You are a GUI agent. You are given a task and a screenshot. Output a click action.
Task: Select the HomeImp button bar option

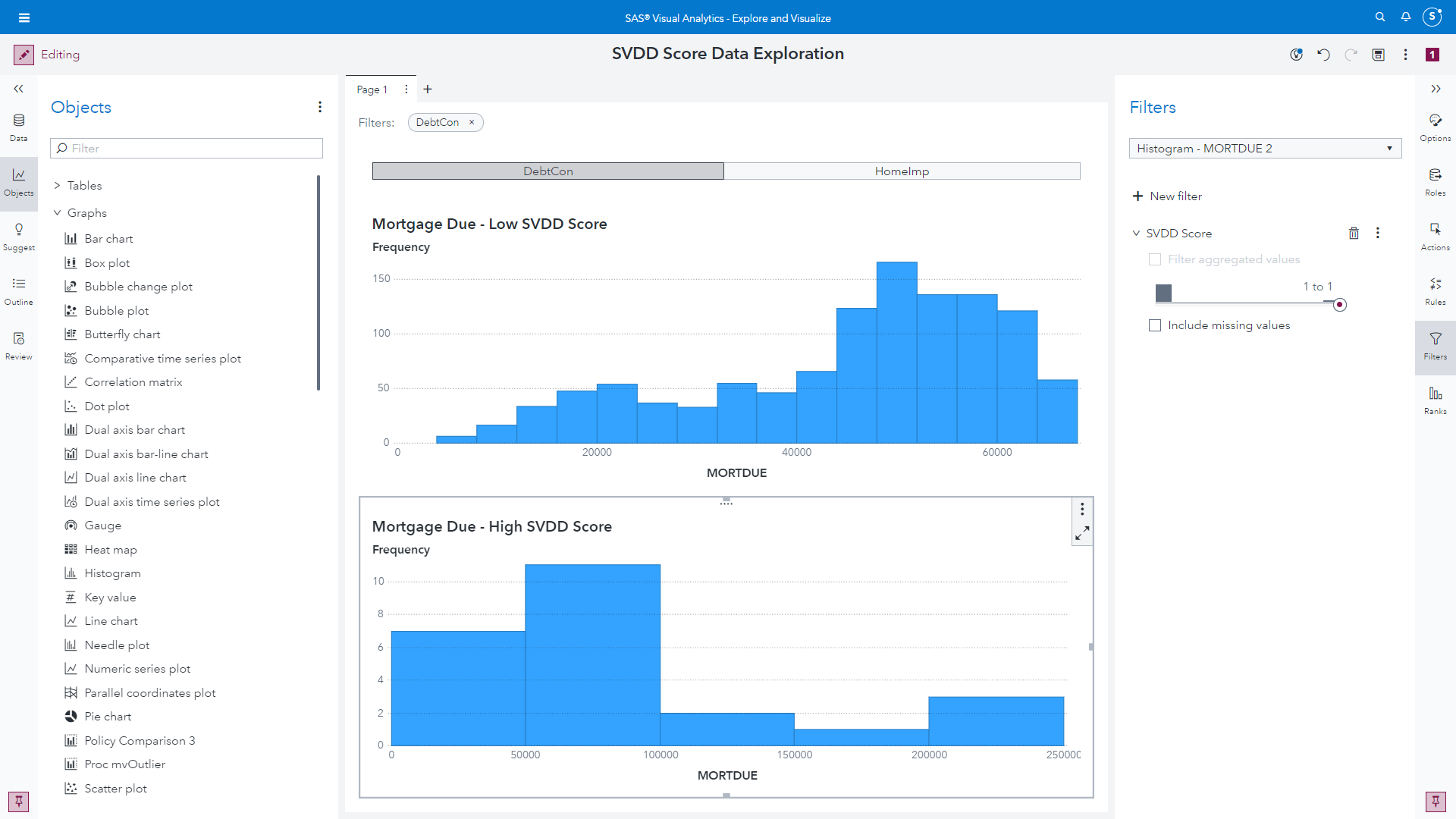(x=902, y=171)
